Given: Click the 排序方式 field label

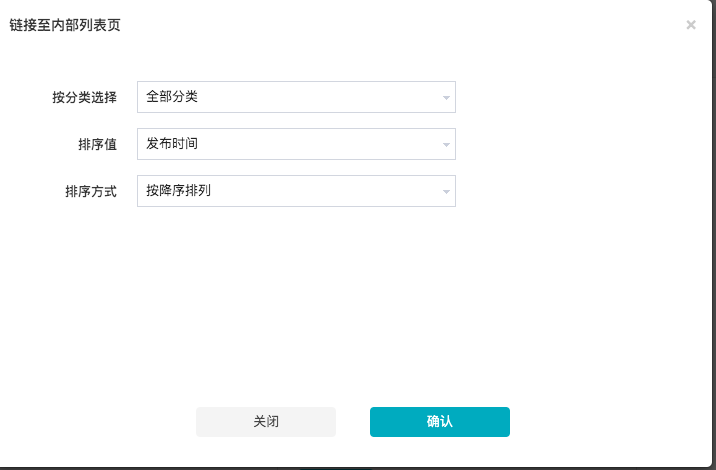Looking at the screenshot, I should [x=91, y=191].
